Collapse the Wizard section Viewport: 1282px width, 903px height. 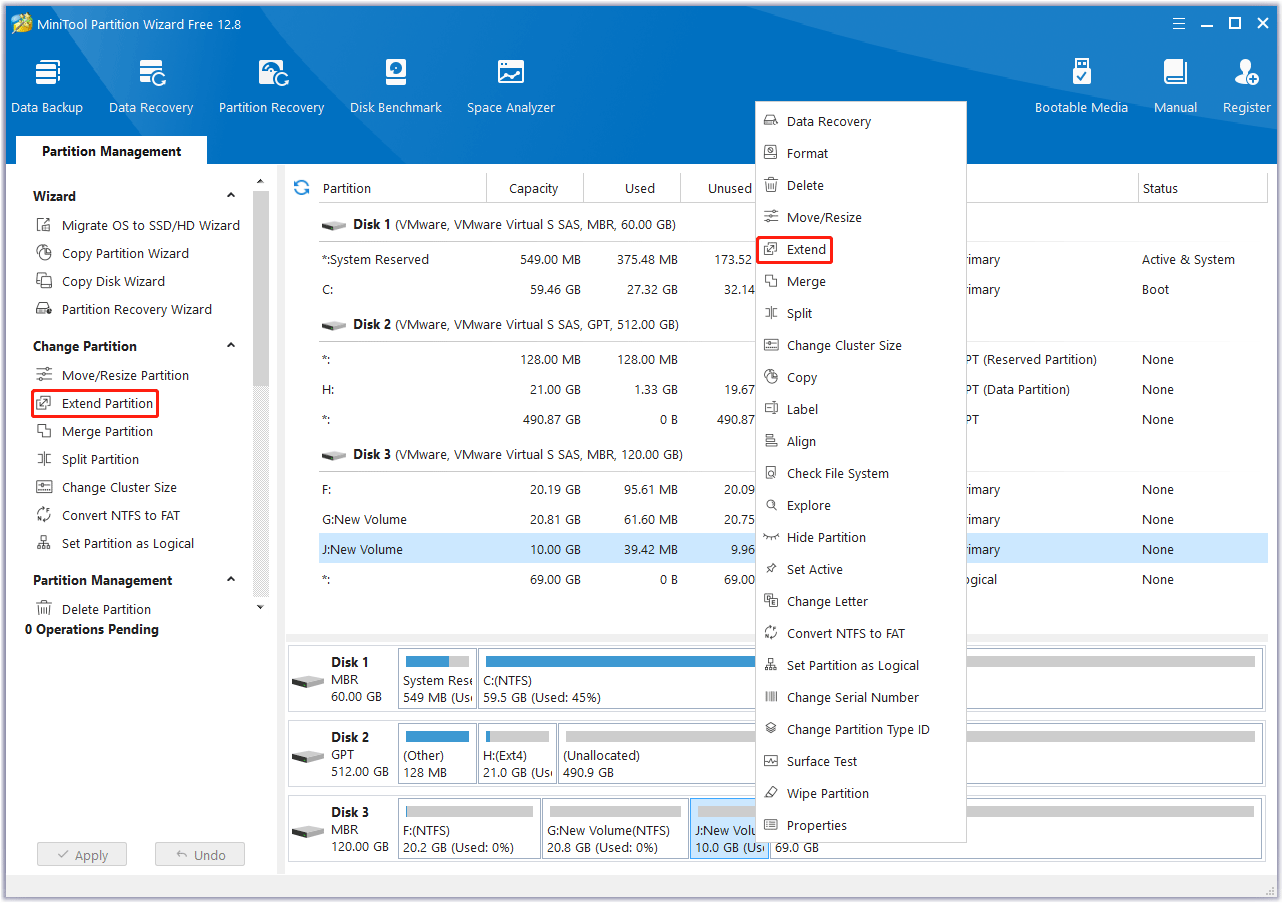click(x=231, y=196)
